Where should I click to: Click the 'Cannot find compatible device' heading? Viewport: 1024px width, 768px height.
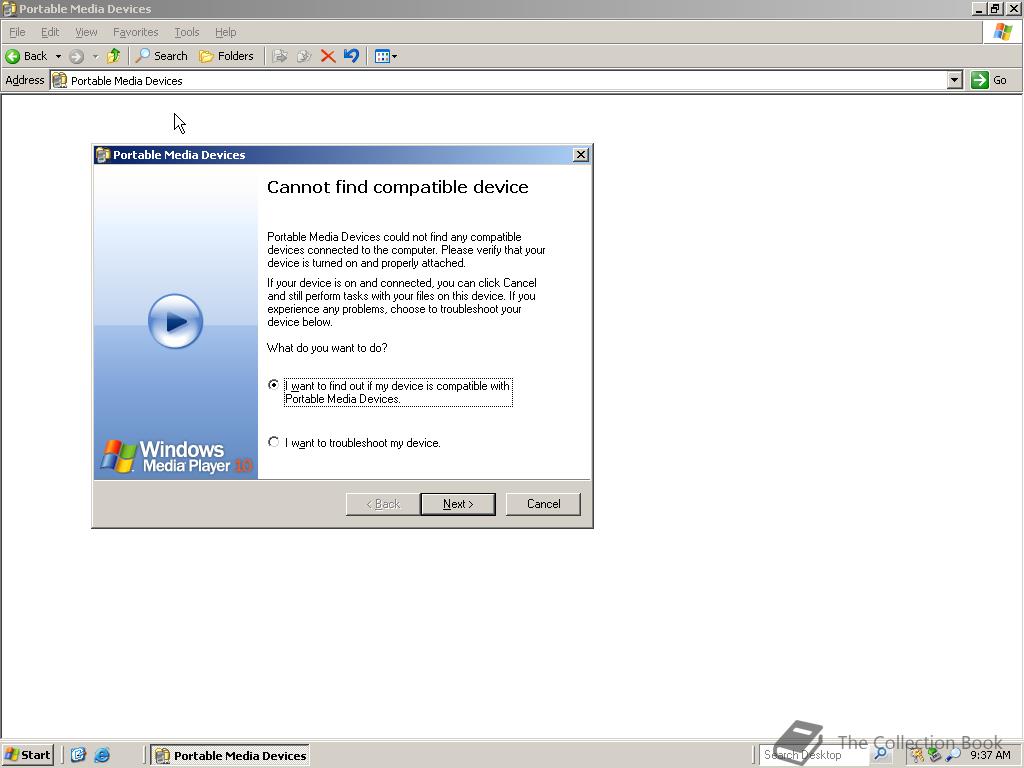tap(398, 187)
